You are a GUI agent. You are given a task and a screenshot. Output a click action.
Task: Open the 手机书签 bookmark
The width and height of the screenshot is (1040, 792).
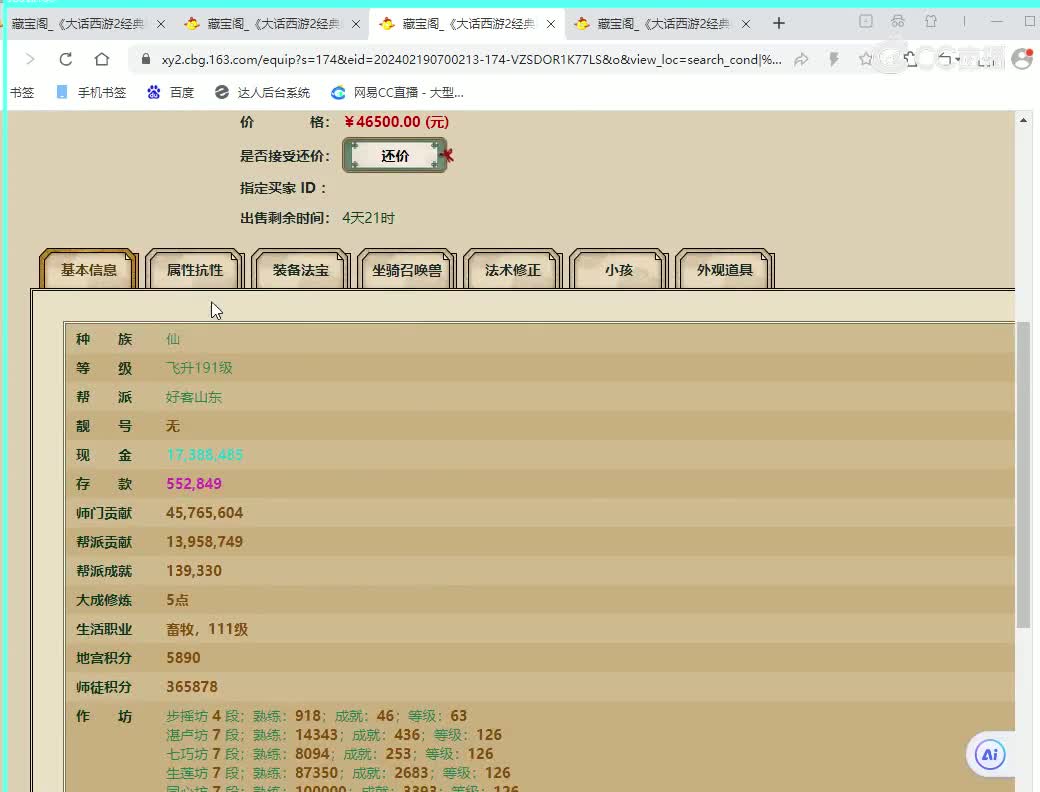(91, 92)
